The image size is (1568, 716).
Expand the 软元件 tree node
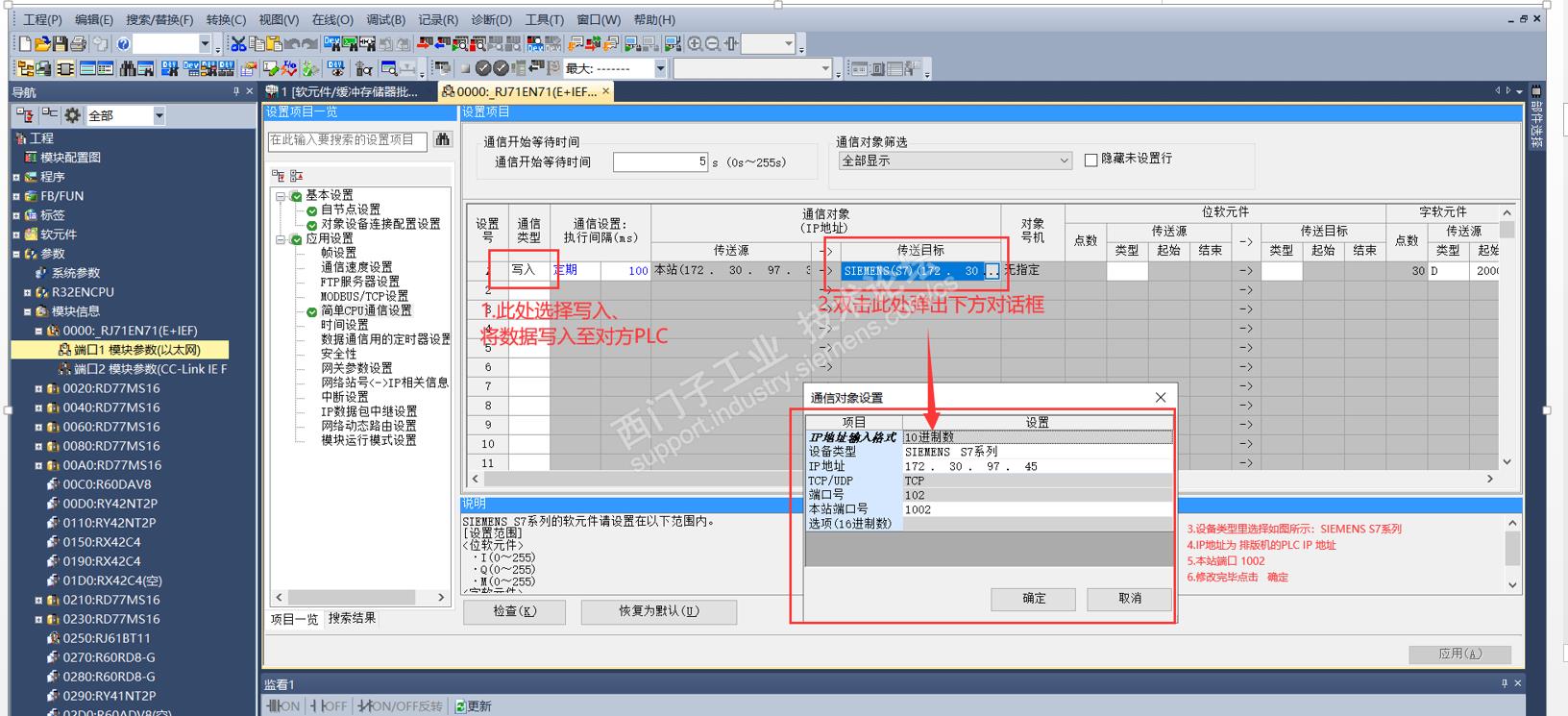pyautogui.click(x=16, y=235)
